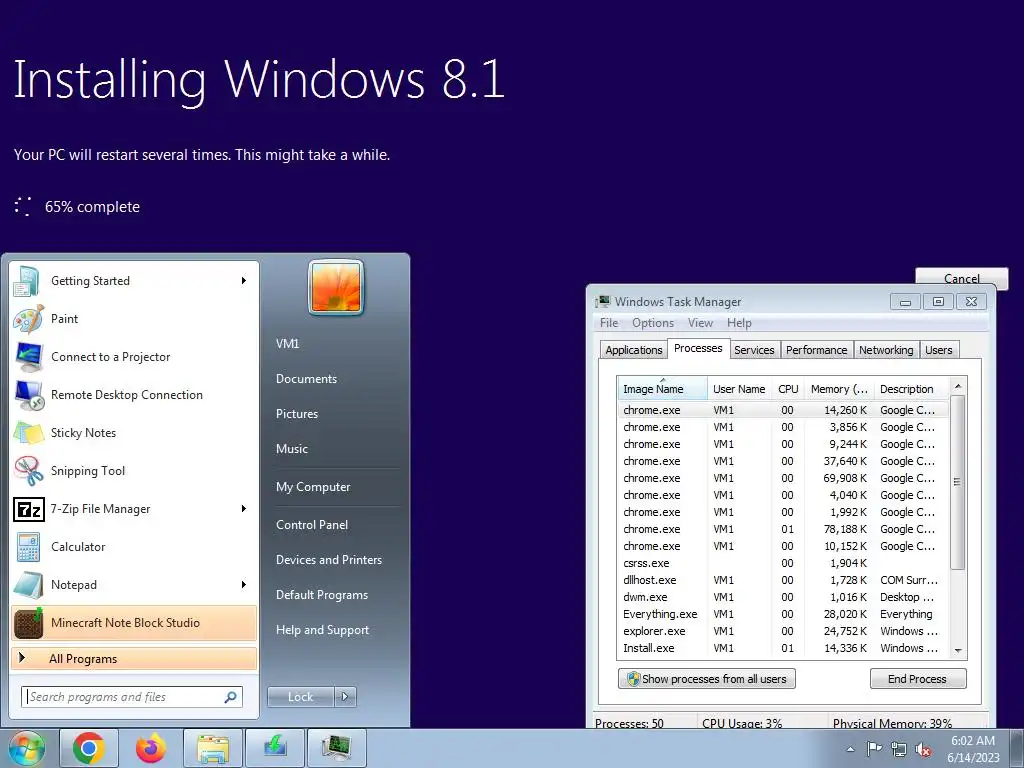Click the shield icon on Show processes button
Image resolution: width=1024 pixels, height=768 pixels.
point(633,679)
